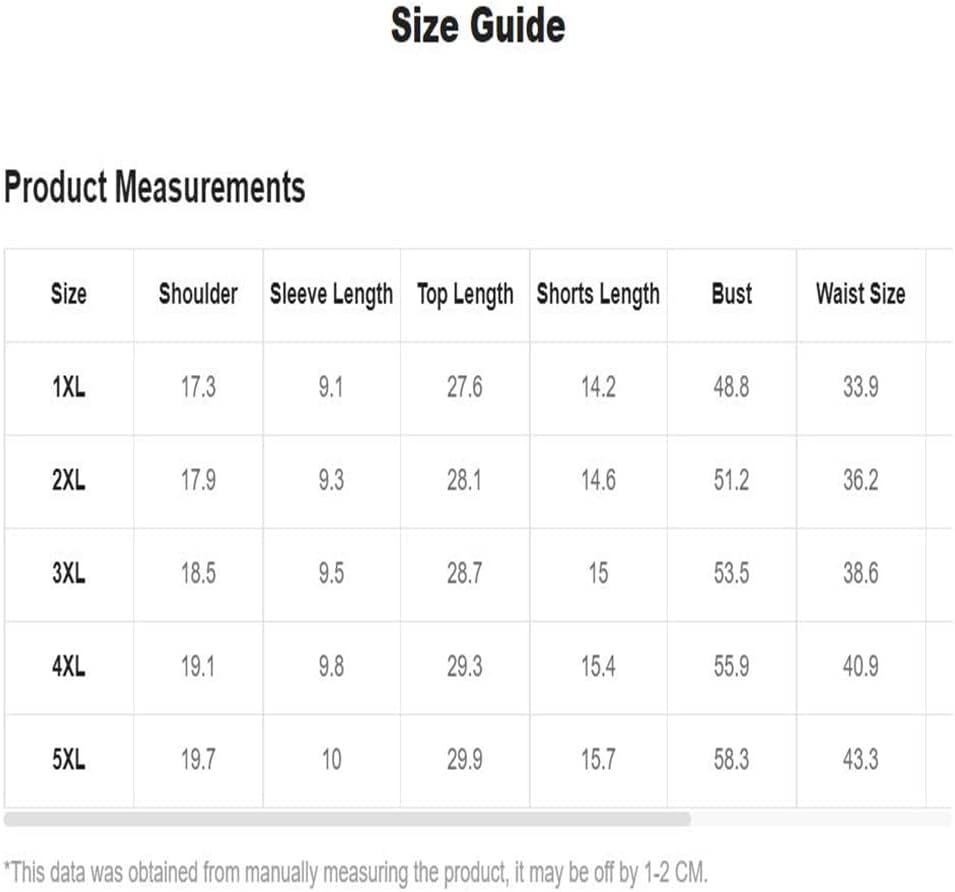Click the Product Measurements heading
The width and height of the screenshot is (955, 892).
155,187
